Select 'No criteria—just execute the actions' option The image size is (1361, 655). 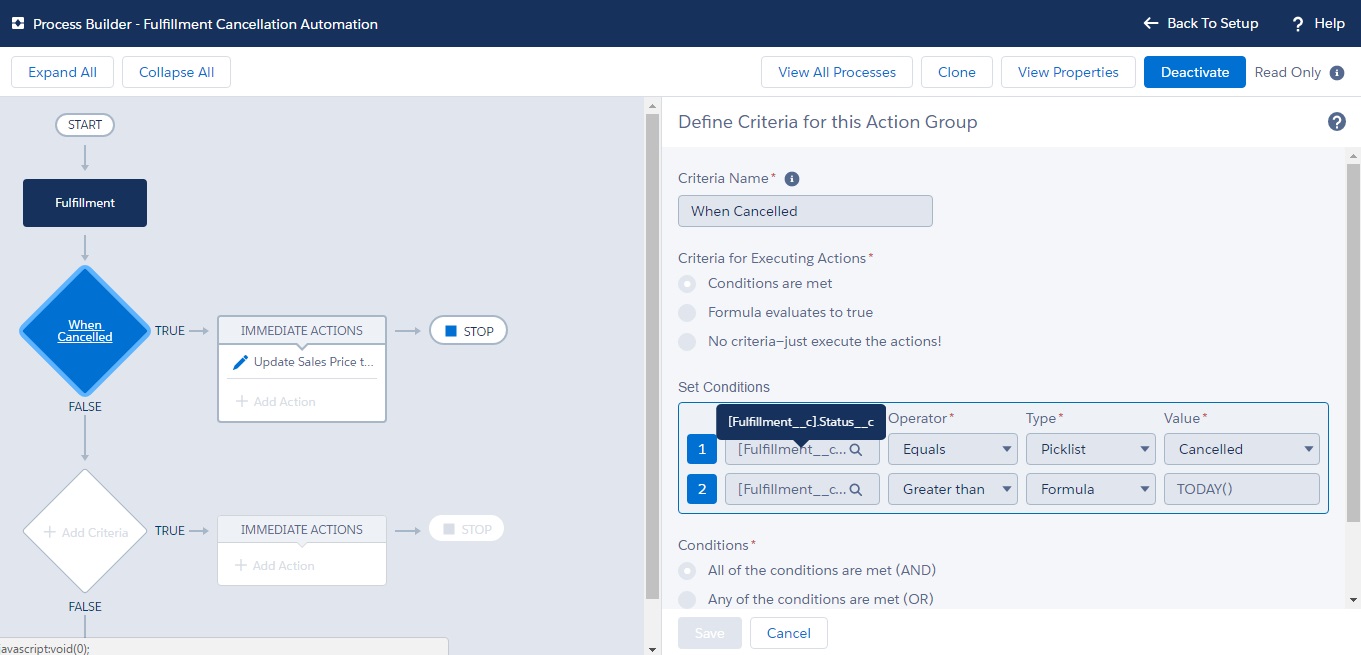(x=687, y=342)
